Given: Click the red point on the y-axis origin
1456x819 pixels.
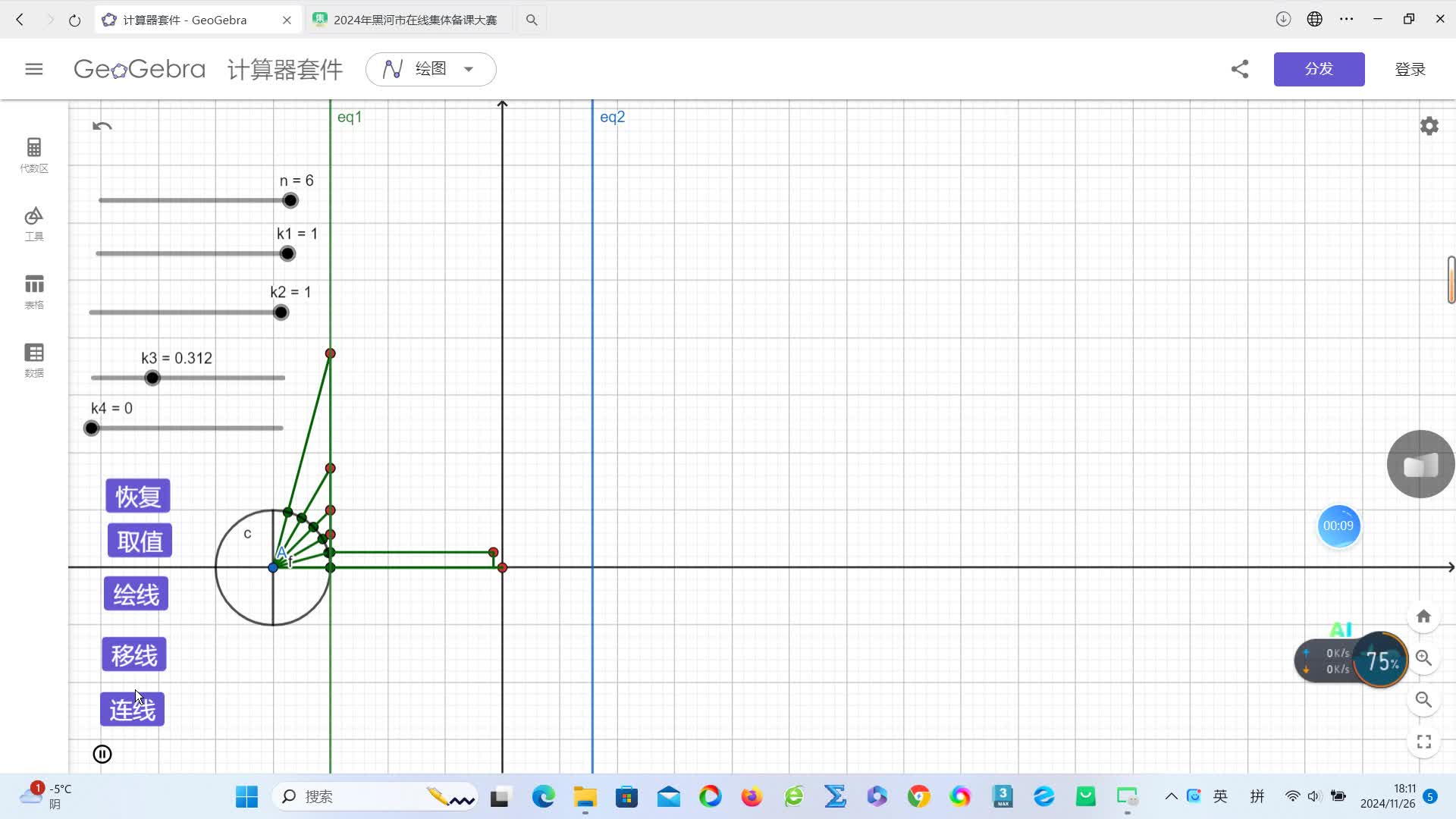Looking at the screenshot, I should tap(502, 567).
